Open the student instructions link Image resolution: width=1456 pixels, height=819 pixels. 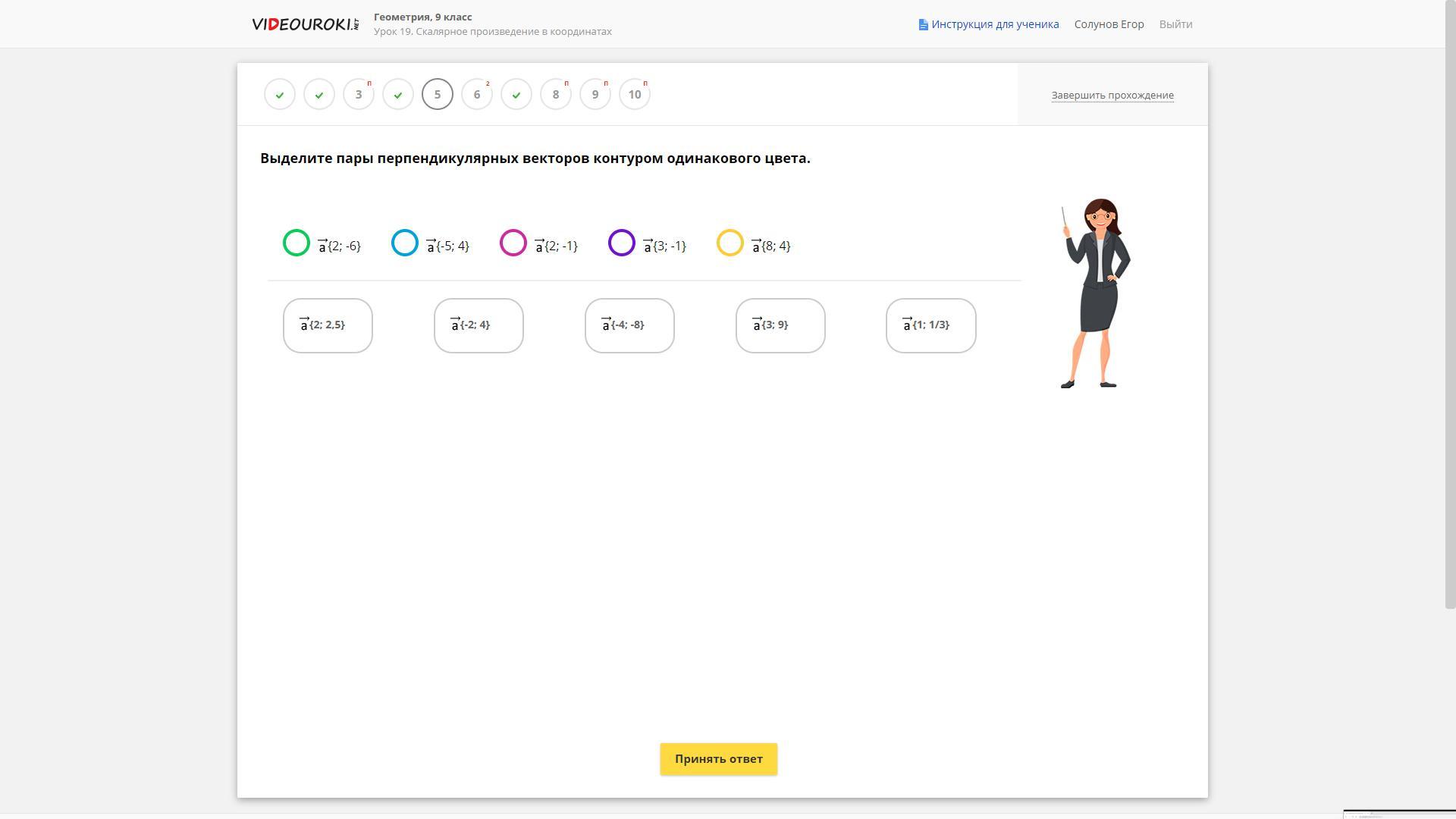(x=988, y=24)
